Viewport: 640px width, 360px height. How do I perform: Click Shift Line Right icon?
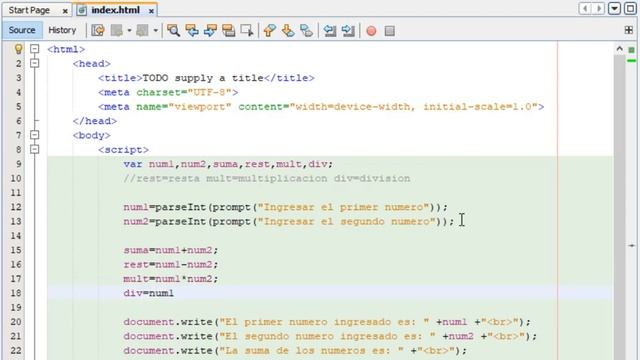click(x=348, y=31)
